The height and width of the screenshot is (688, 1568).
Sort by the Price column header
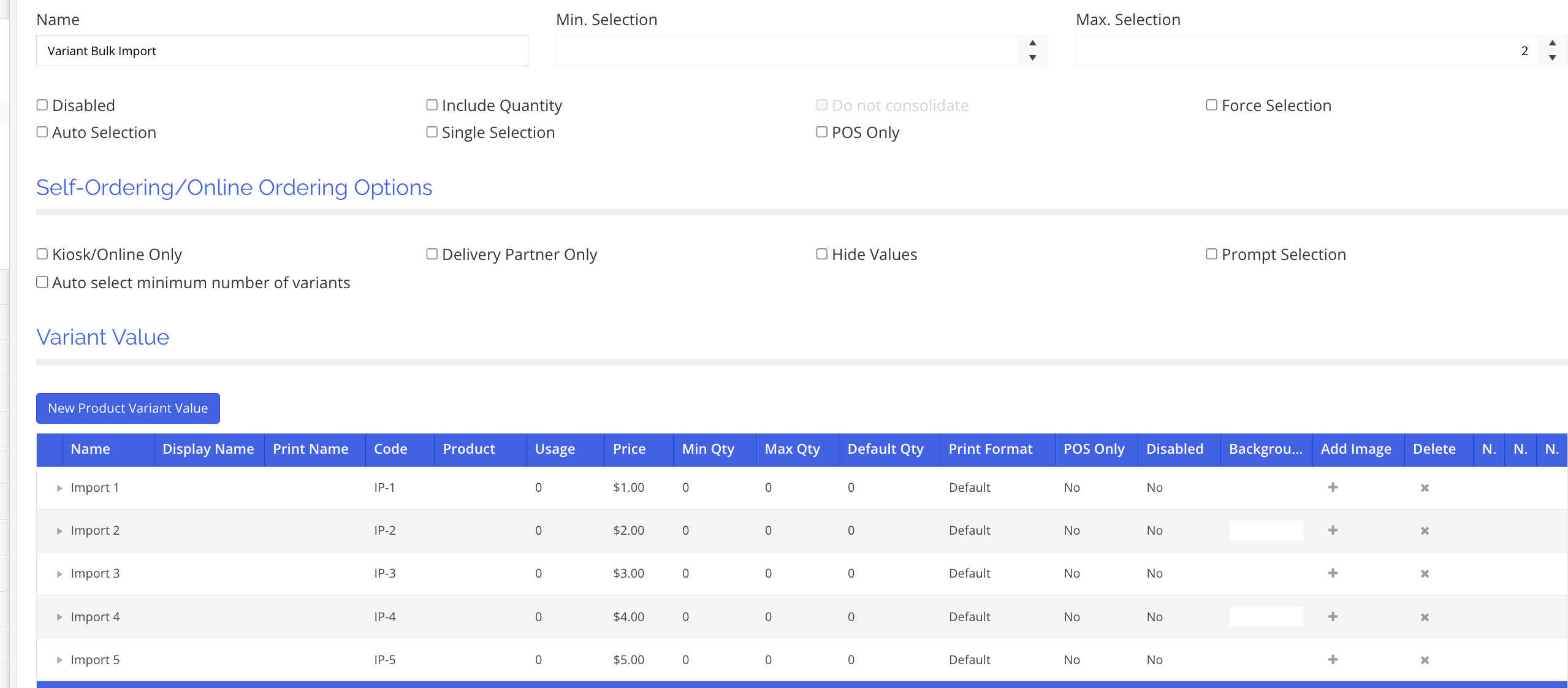coord(629,449)
